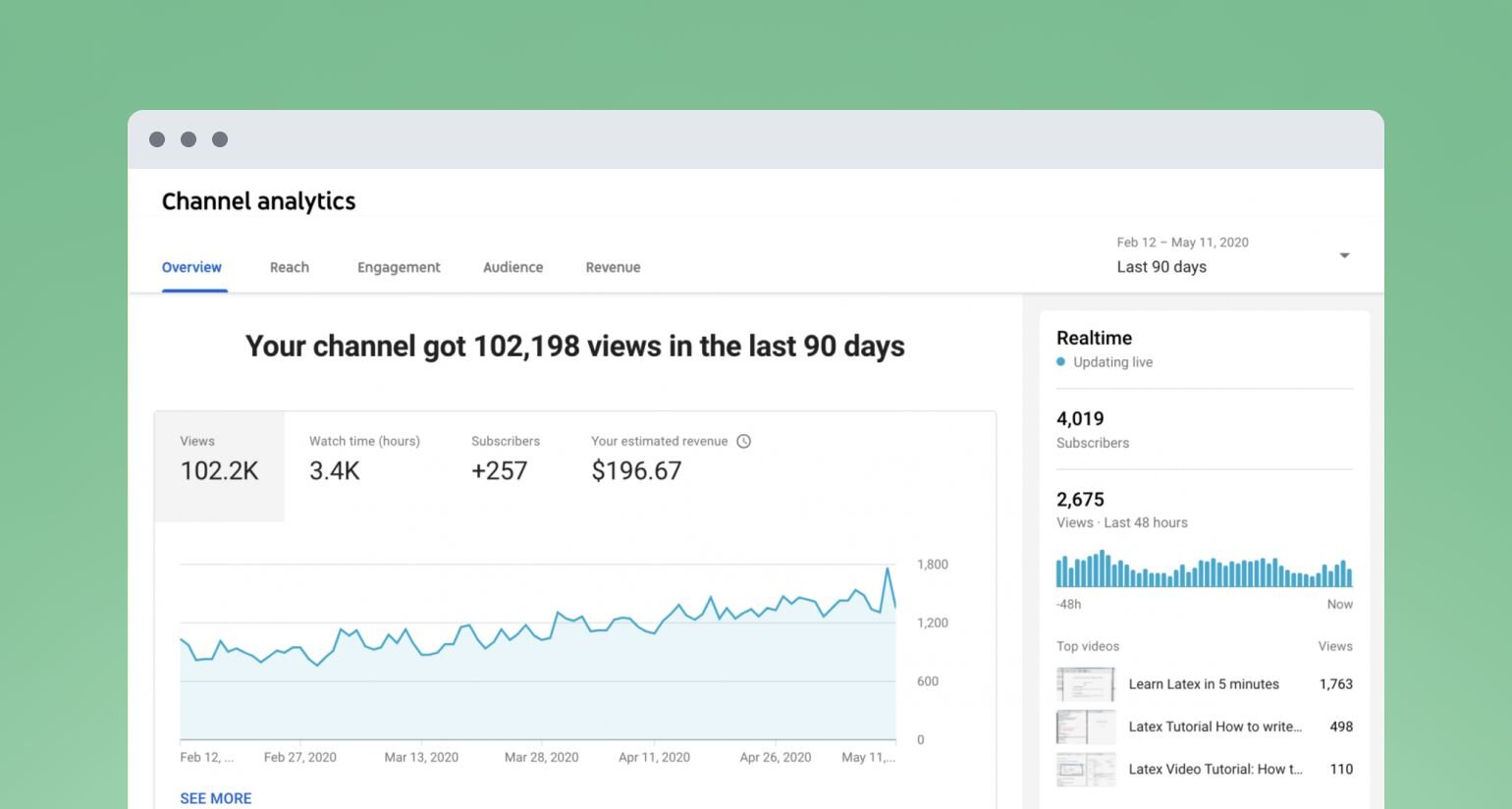Click the Updating live status dot
This screenshot has width=1512, height=809.
(1060, 362)
